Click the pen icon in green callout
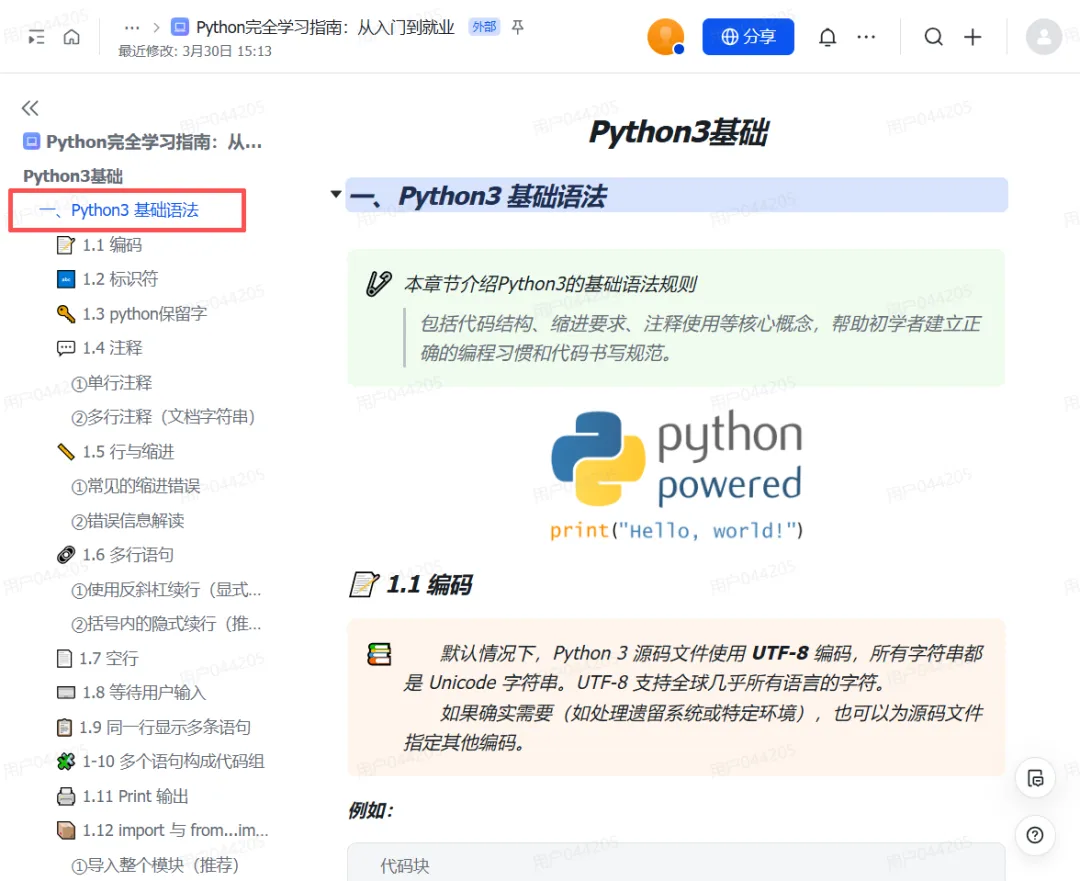Screen dimensions: 1080x881 (378, 284)
